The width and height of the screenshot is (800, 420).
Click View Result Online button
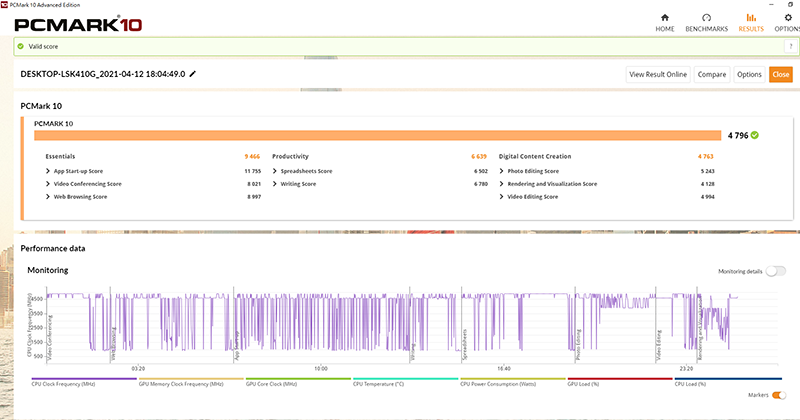[x=658, y=75]
